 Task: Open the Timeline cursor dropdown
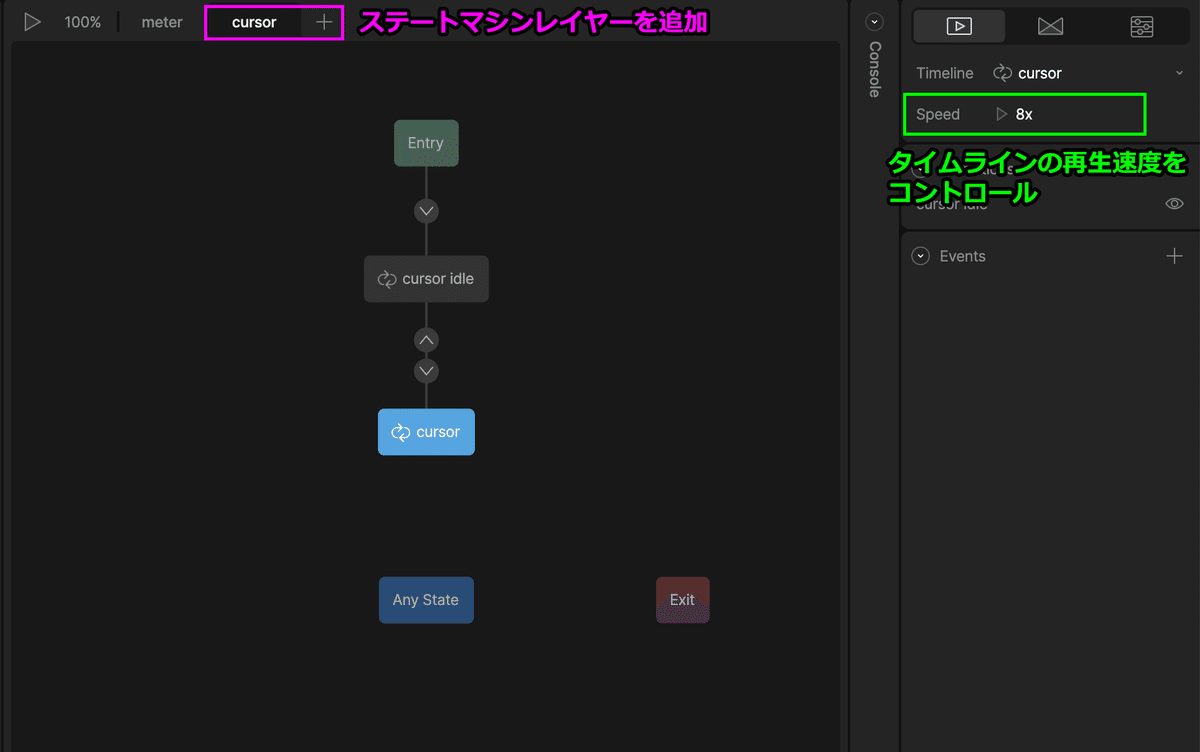tap(1178, 72)
